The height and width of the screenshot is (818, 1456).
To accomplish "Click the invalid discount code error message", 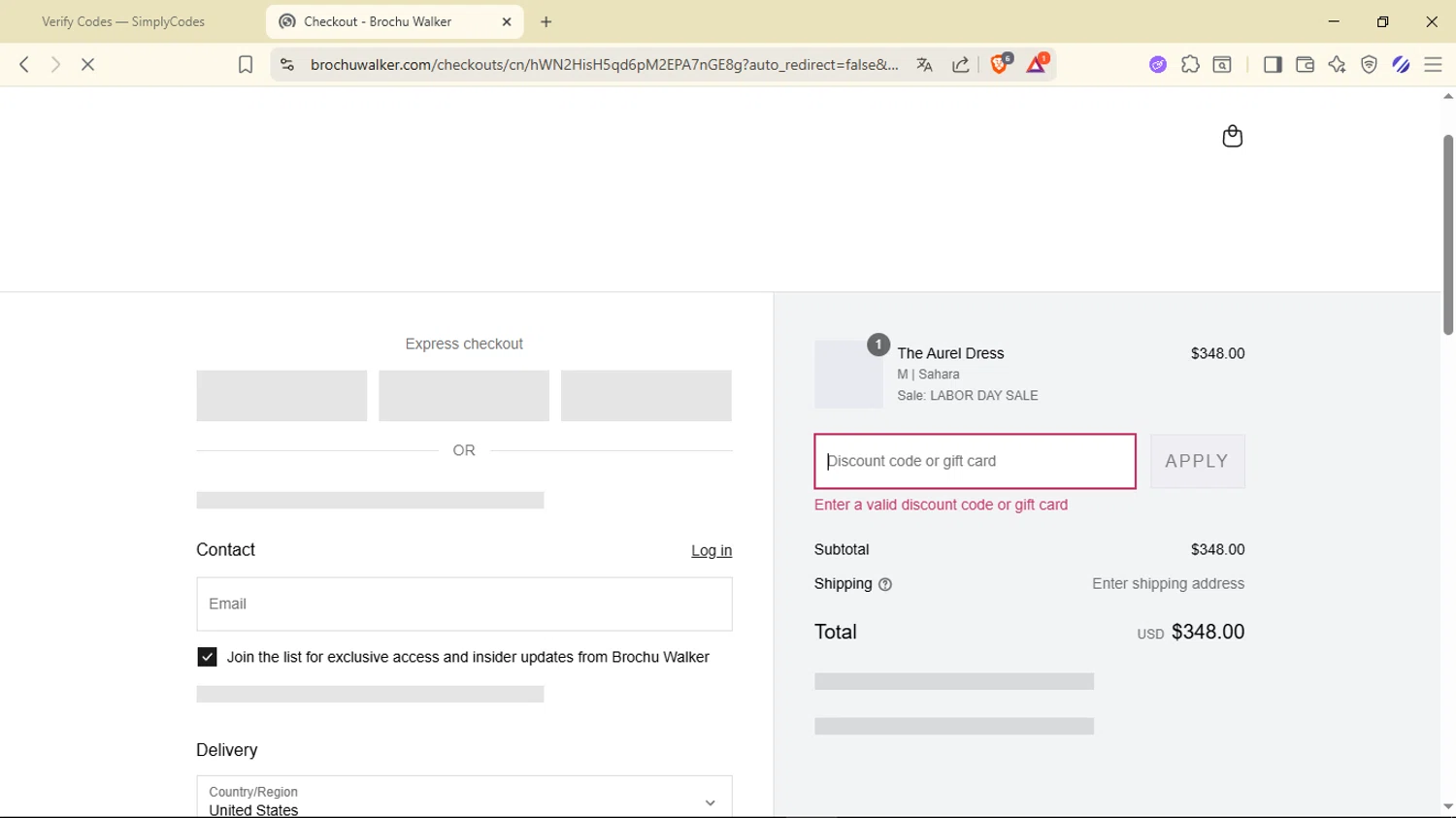I will tap(941, 505).
